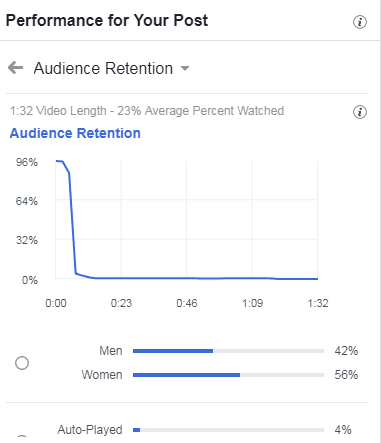Viewport: 381px width, 443px height.
Task: Click the 56% value next to Women
Action: pyautogui.click(x=346, y=375)
